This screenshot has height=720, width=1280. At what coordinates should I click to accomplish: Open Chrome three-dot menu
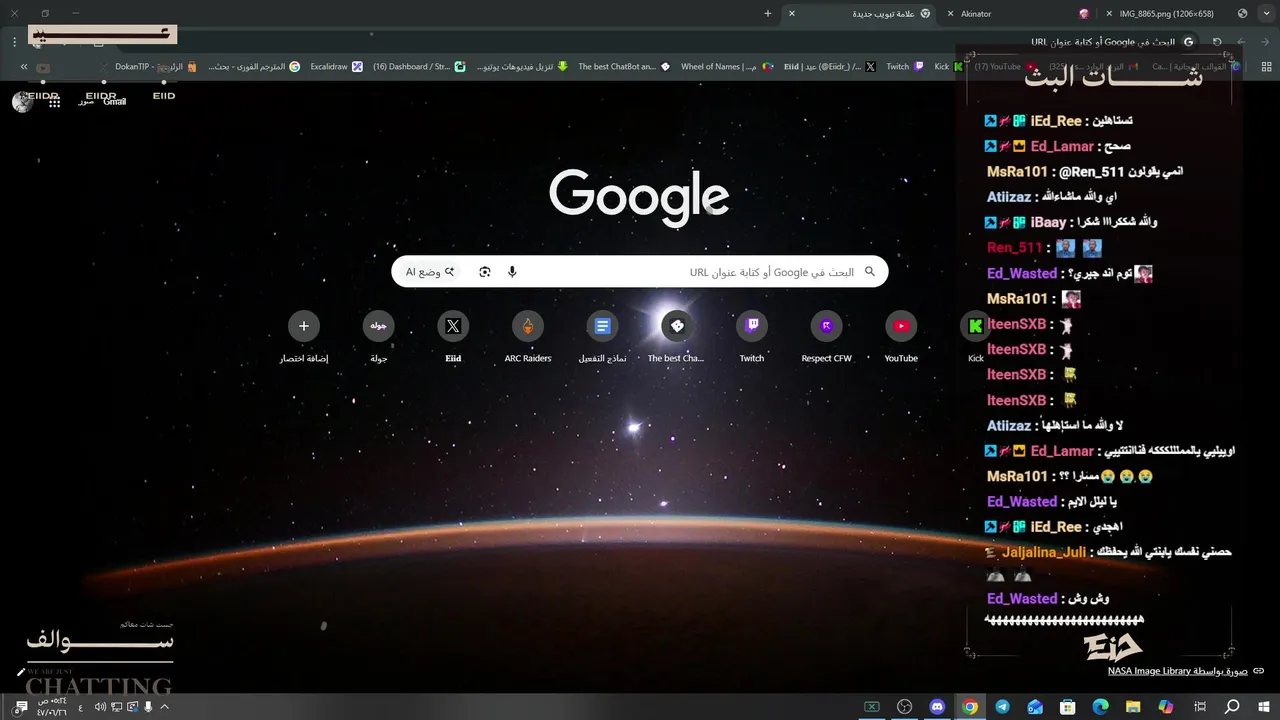[x=14, y=42]
